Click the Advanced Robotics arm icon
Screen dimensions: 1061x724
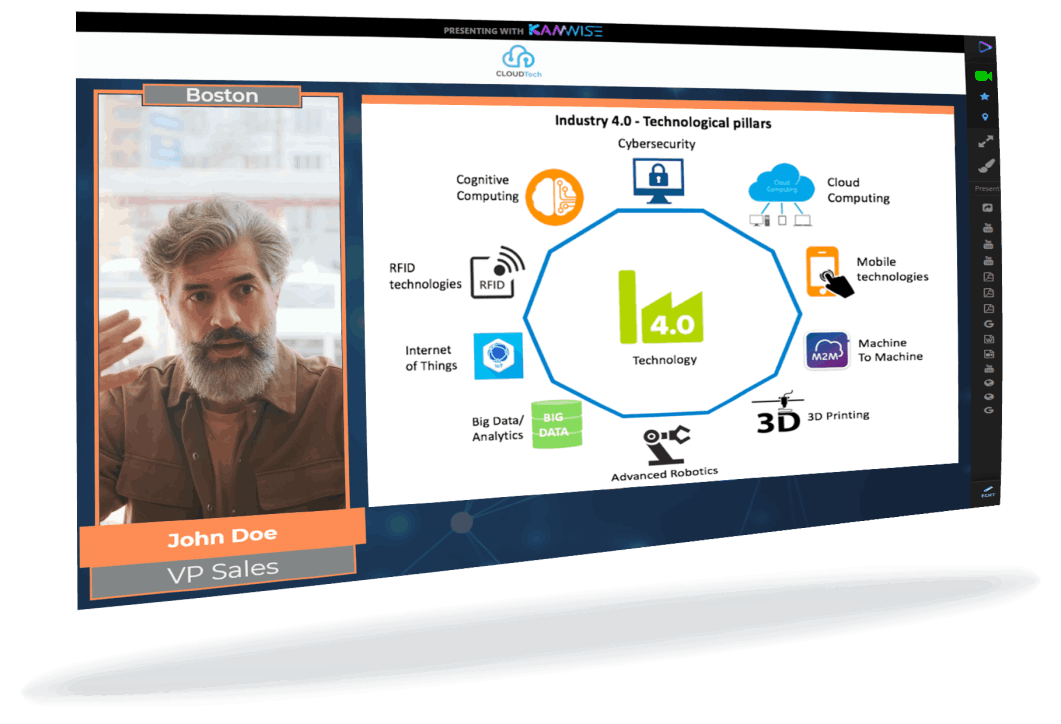pyautogui.click(x=666, y=445)
